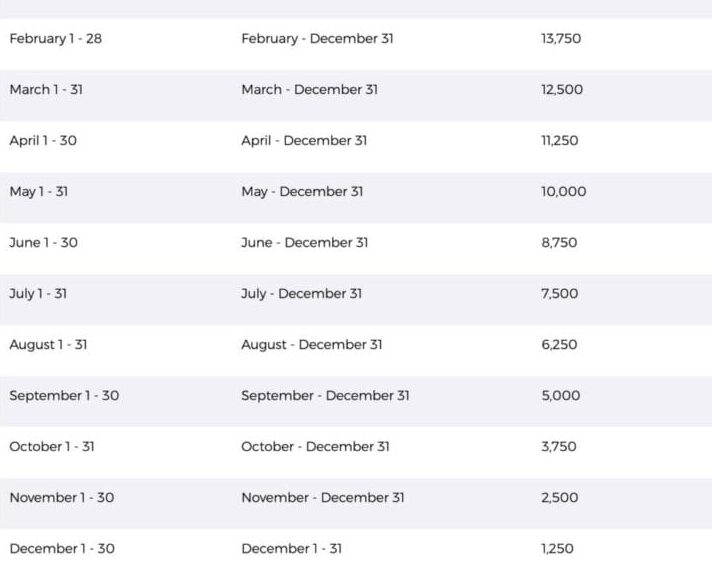712x568 pixels.
Task: Select the June - December 31 period cell
Action: coord(304,242)
